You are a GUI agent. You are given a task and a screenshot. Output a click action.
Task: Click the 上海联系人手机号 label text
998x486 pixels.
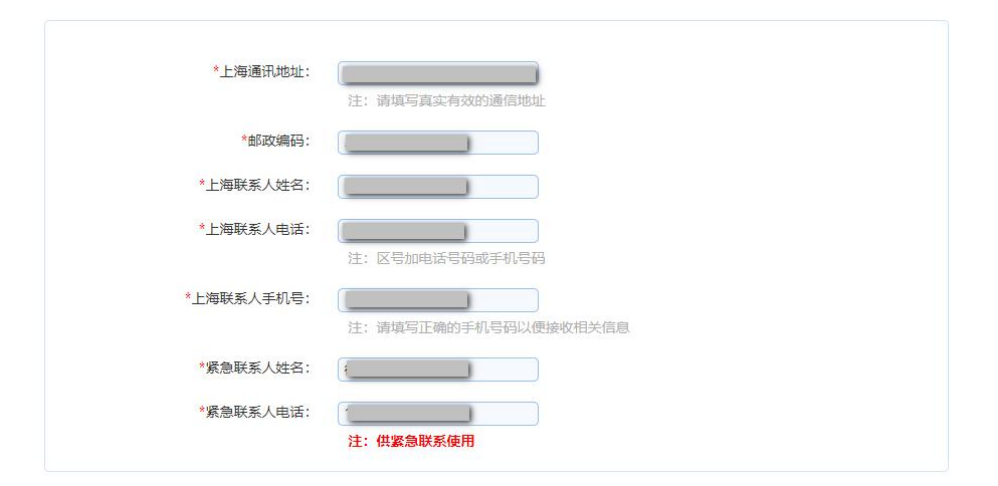point(249,298)
